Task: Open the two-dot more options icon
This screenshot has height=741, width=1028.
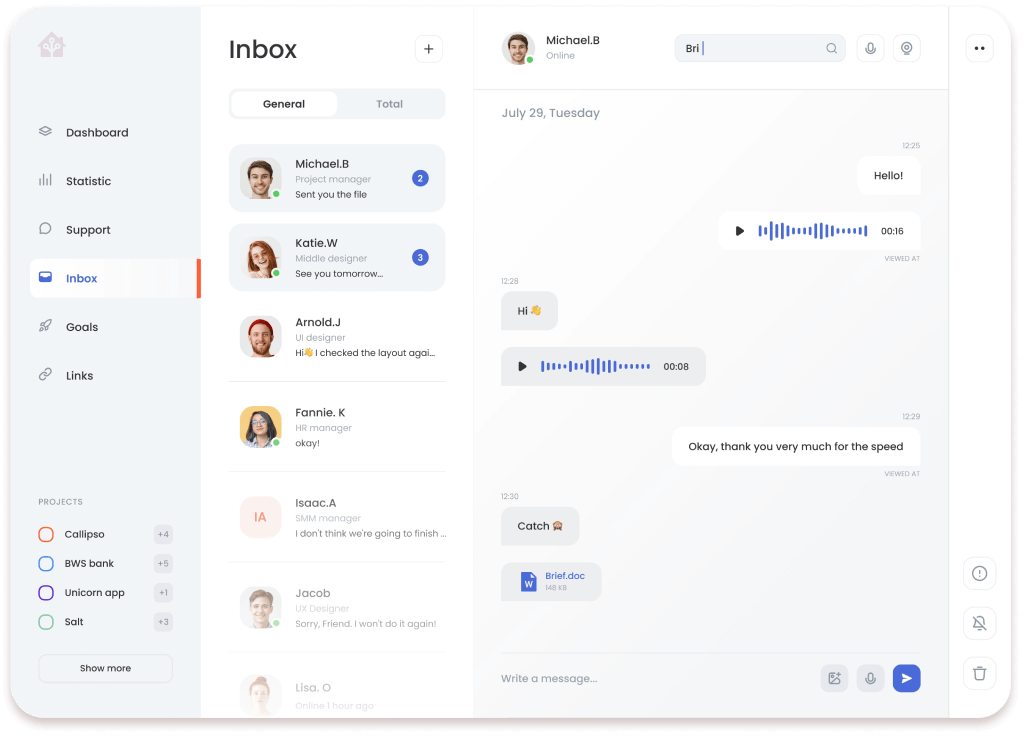Action: [x=979, y=48]
